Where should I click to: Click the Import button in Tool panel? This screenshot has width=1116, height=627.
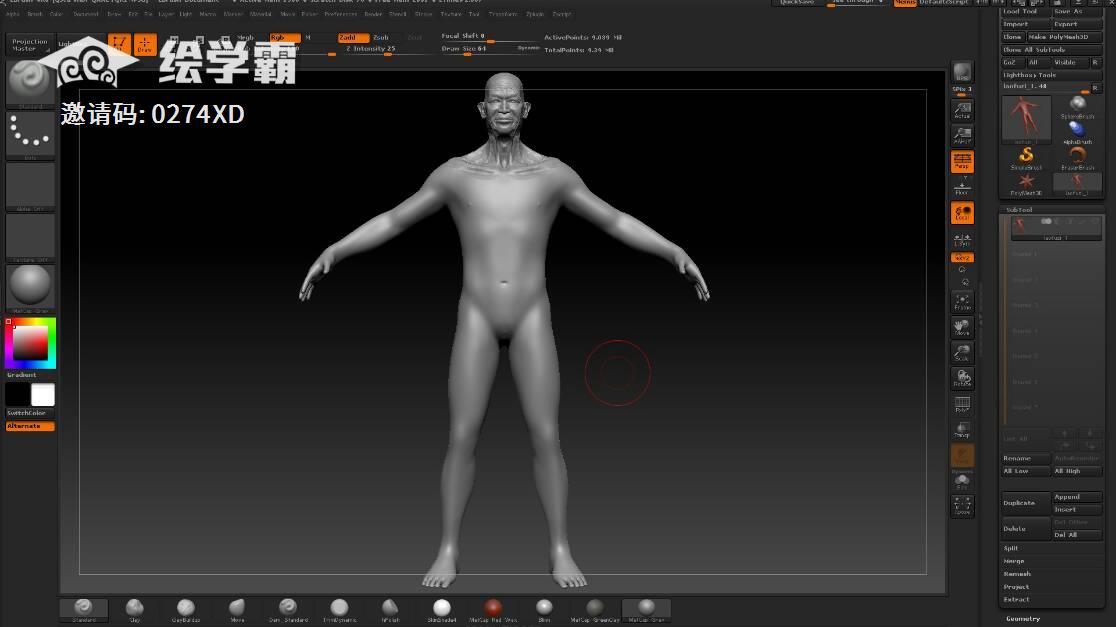tap(1026, 24)
